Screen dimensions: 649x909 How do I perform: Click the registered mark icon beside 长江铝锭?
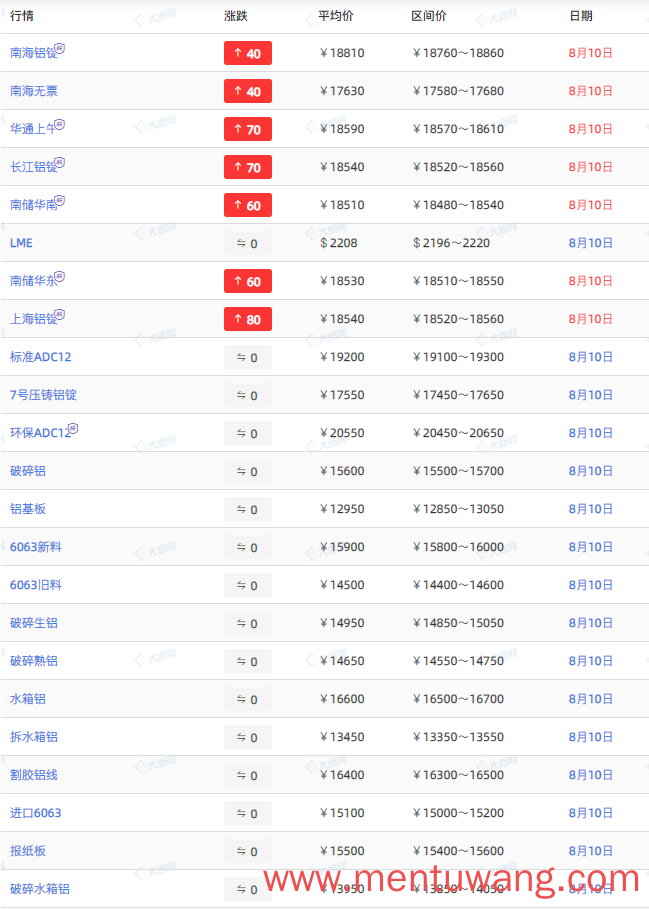pyautogui.click(x=60, y=162)
